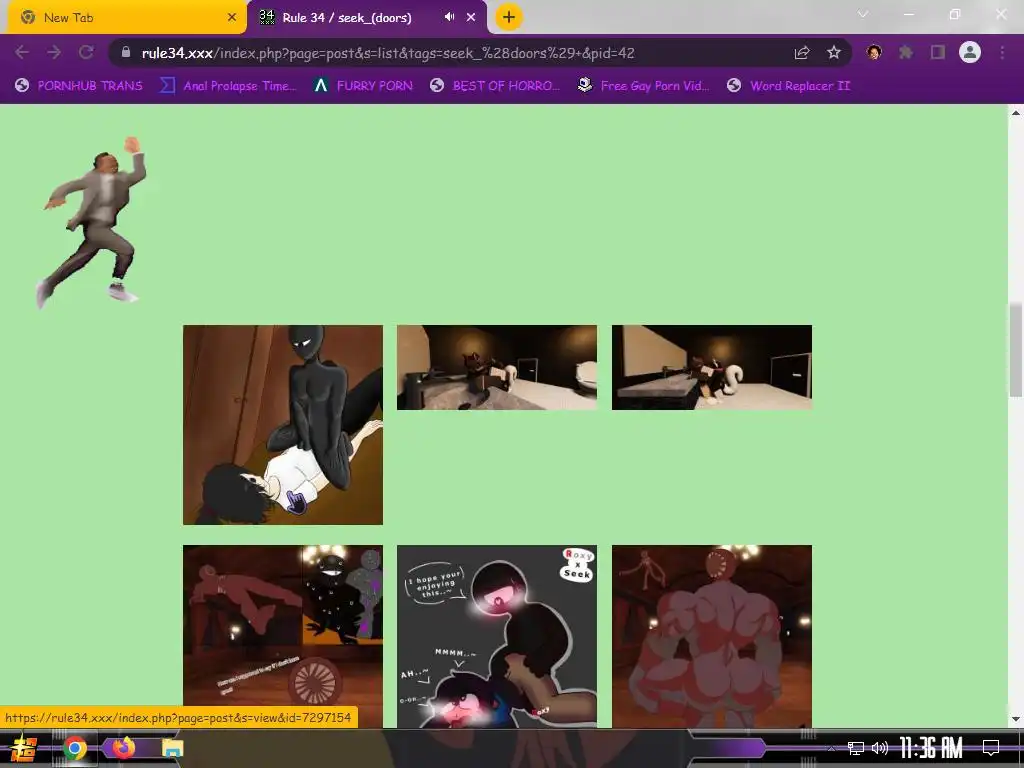Open the FURRY PORN bookmark
The height and width of the screenshot is (768, 1024).
tap(363, 86)
